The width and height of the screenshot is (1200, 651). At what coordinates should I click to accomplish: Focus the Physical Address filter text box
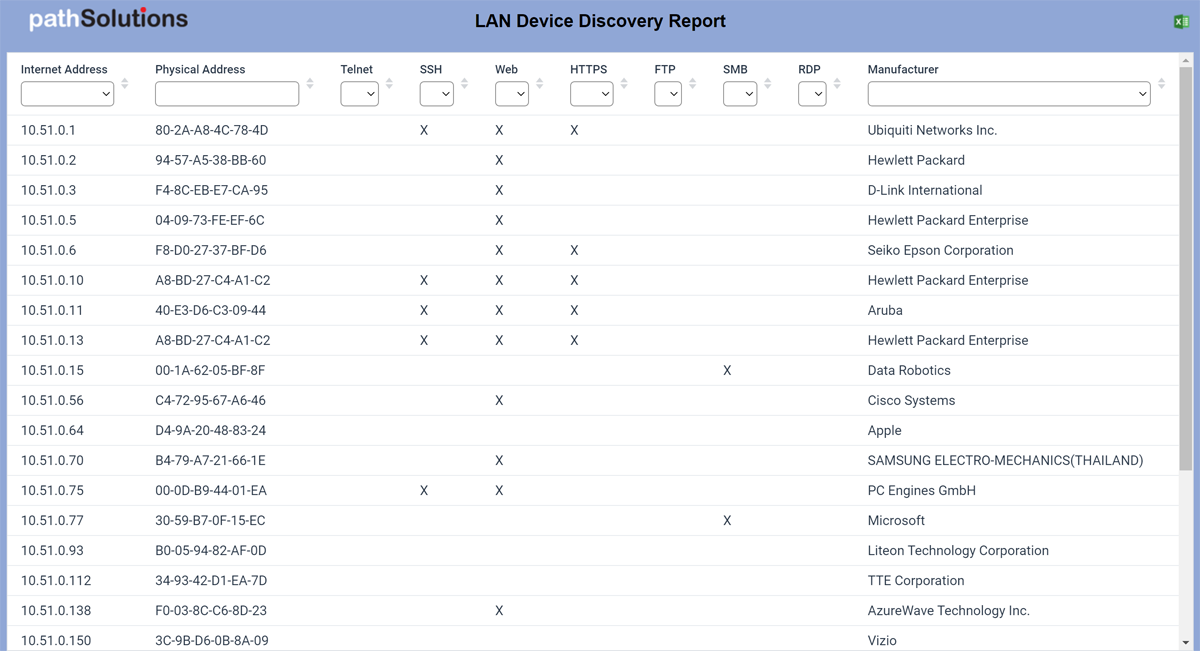[227, 94]
